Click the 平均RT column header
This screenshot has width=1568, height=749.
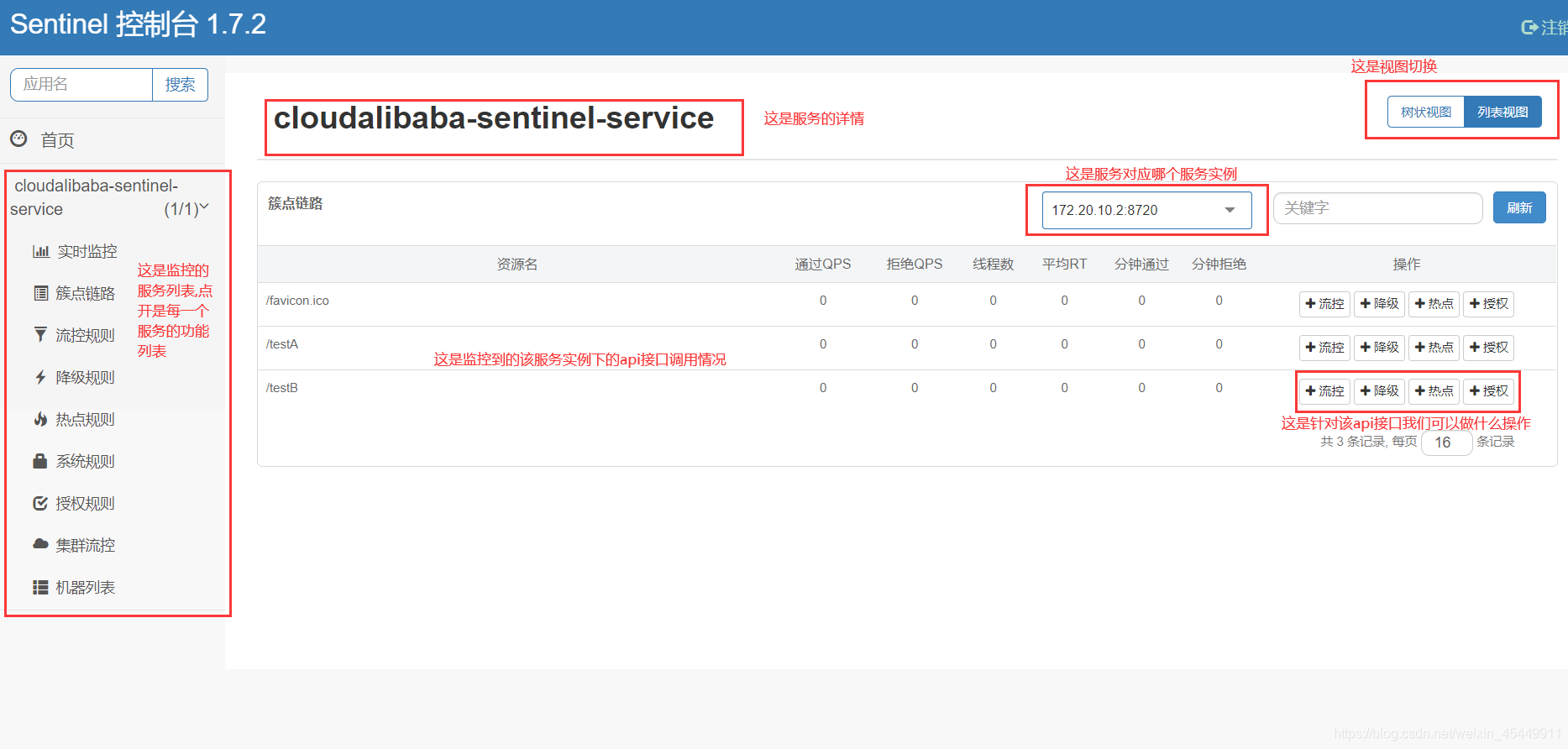(1064, 265)
